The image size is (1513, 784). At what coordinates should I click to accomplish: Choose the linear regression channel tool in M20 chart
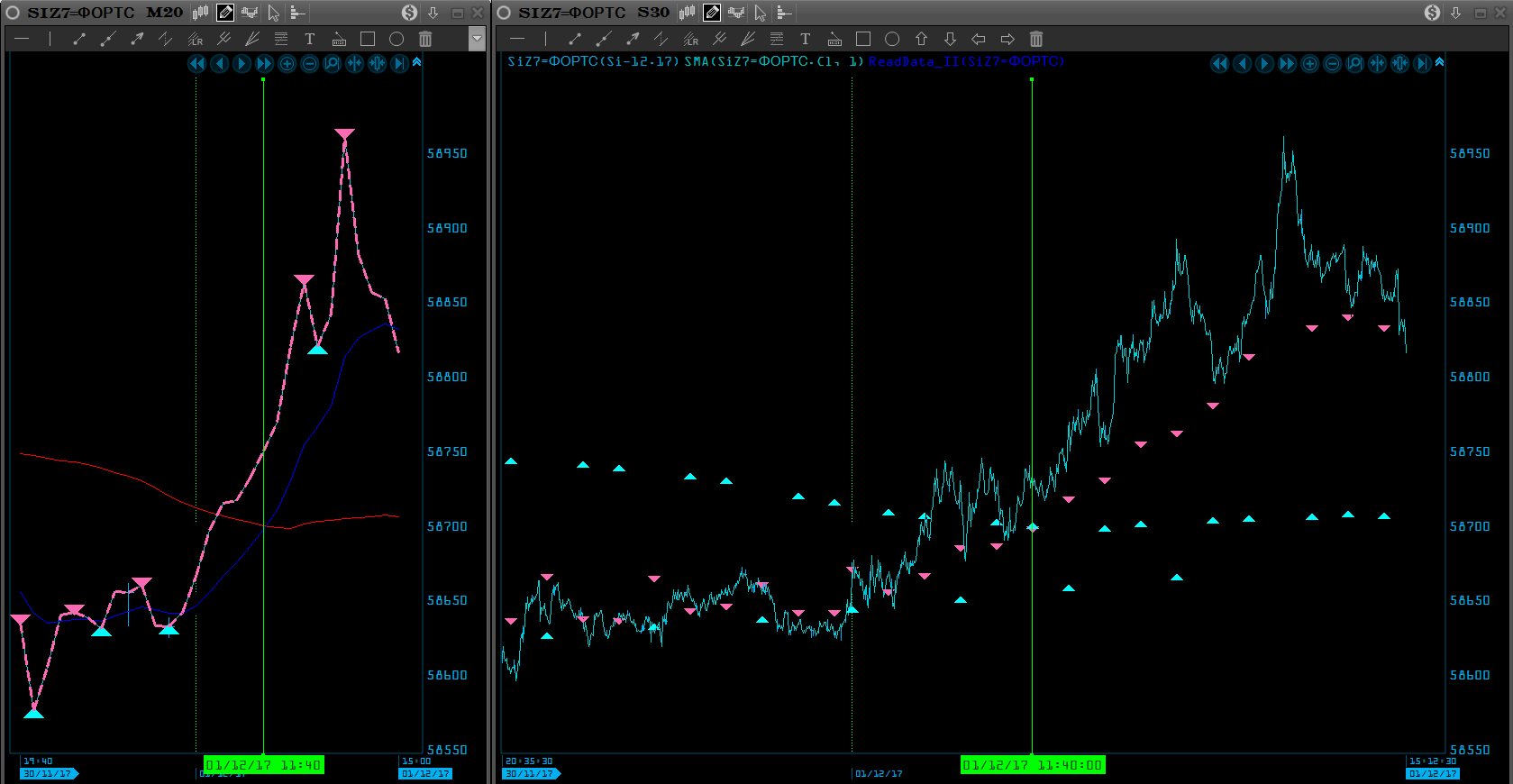pos(195,39)
